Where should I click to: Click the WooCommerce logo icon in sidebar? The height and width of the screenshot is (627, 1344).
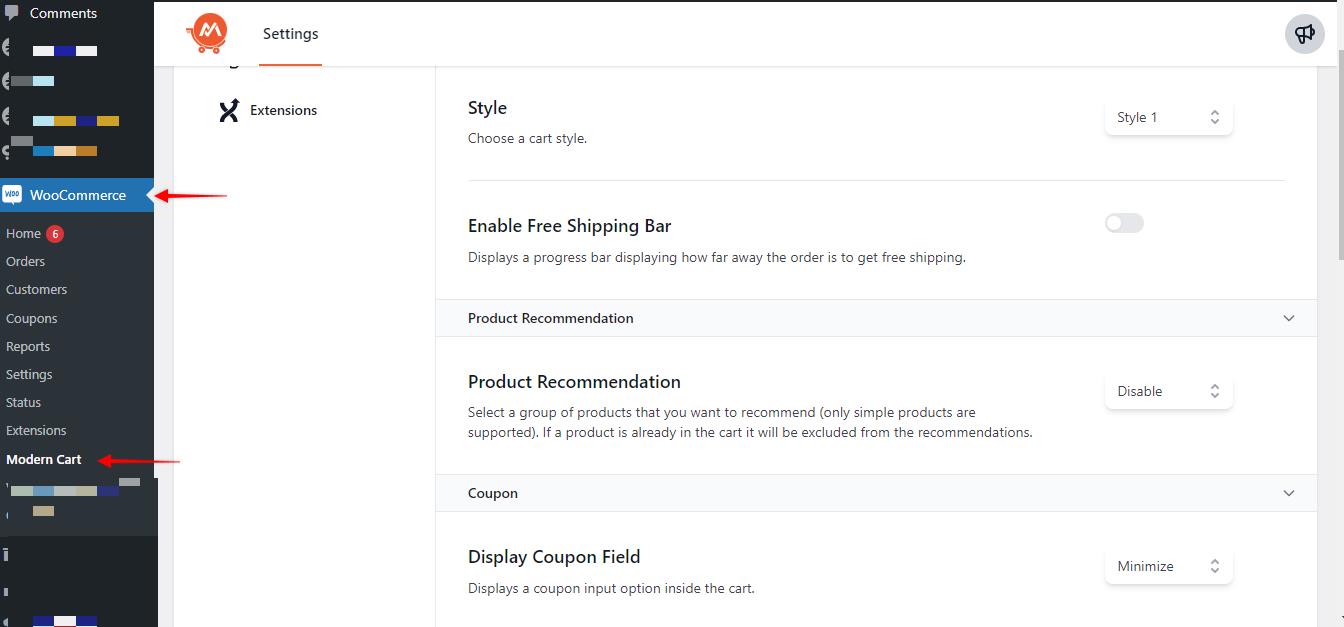(12, 195)
